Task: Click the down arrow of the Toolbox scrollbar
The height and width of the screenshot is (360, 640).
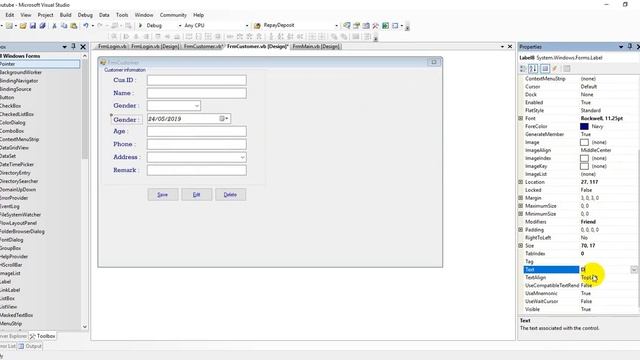Action: point(84,327)
